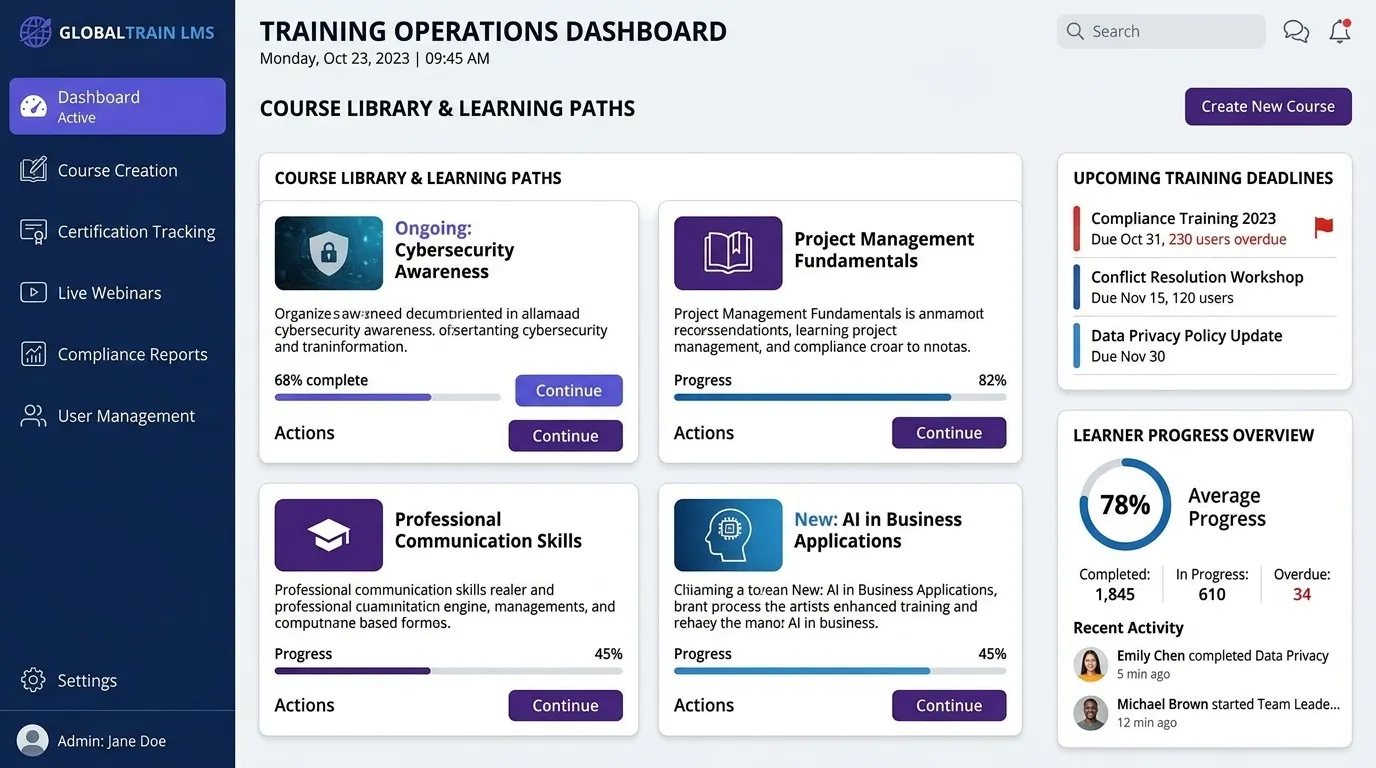Click the Professional Communication Skills title
This screenshot has width=1376, height=768.
(488, 530)
